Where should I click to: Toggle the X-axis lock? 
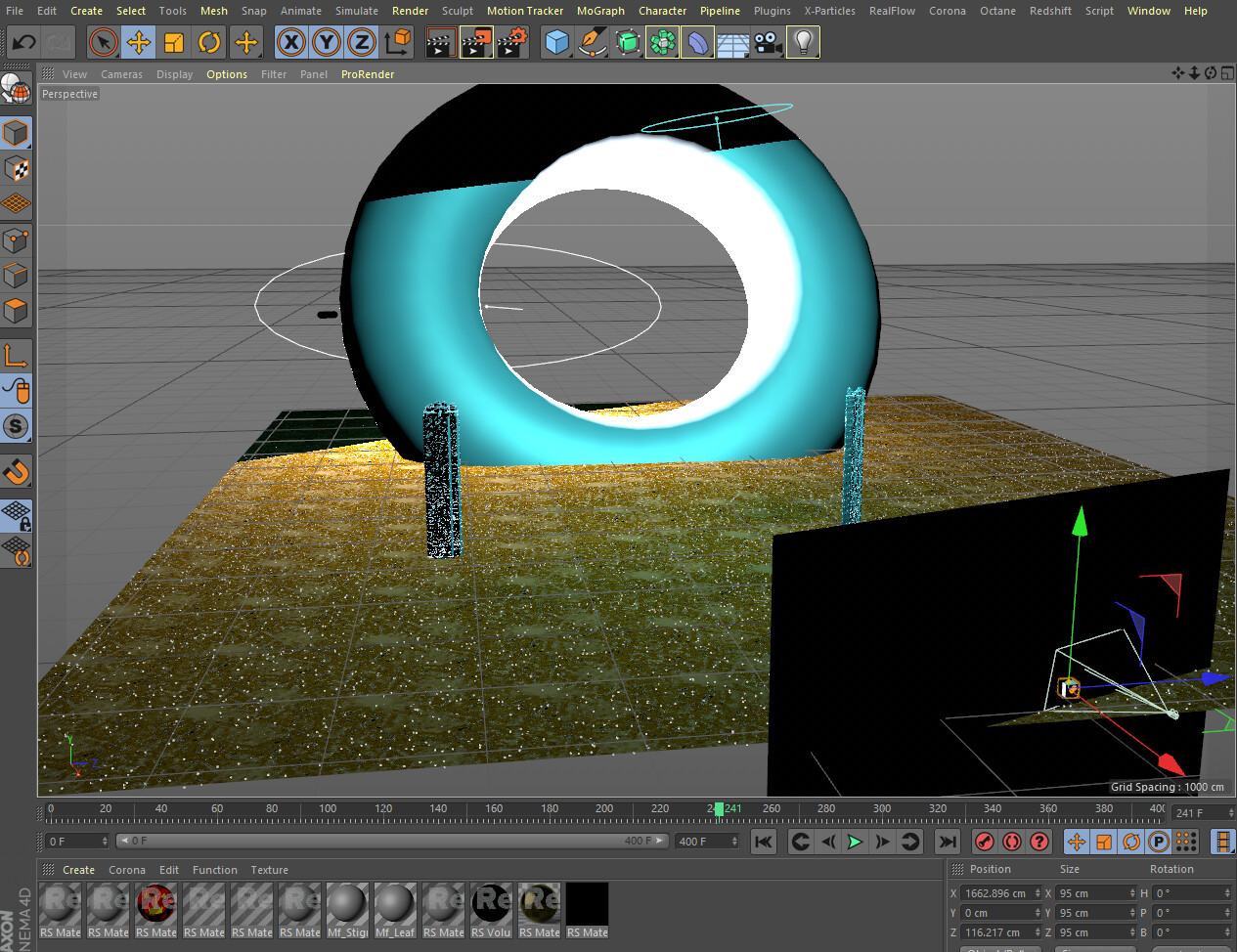coord(290,42)
